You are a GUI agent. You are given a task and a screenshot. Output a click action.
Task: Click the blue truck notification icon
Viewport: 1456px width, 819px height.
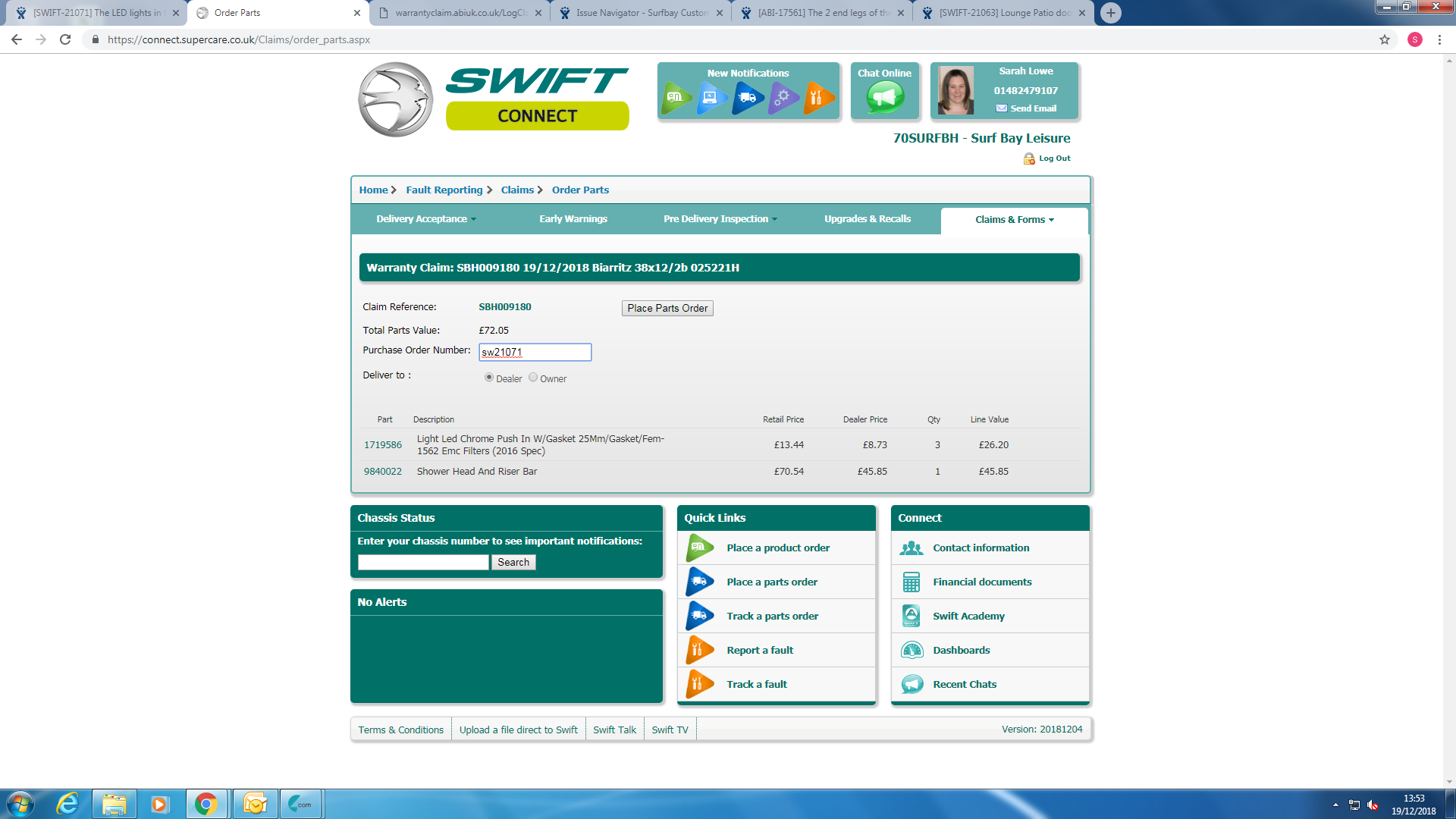(747, 97)
